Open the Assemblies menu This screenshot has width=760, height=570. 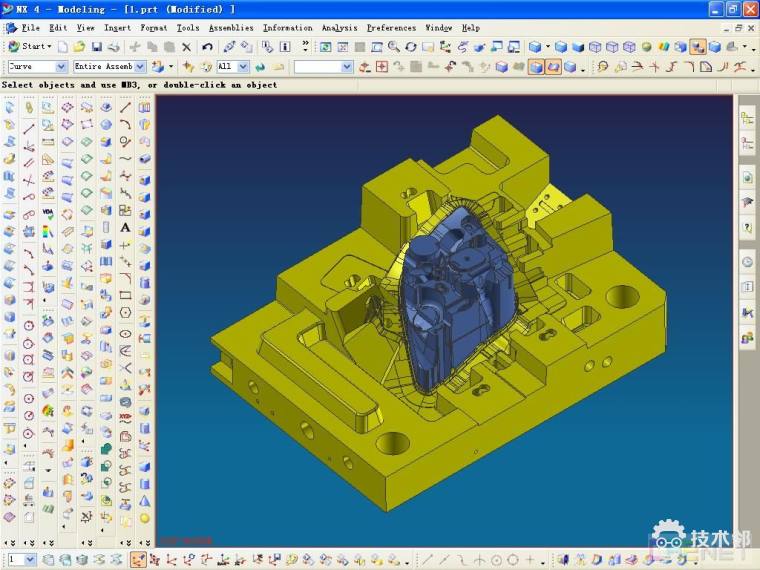(x=231, y=28)
